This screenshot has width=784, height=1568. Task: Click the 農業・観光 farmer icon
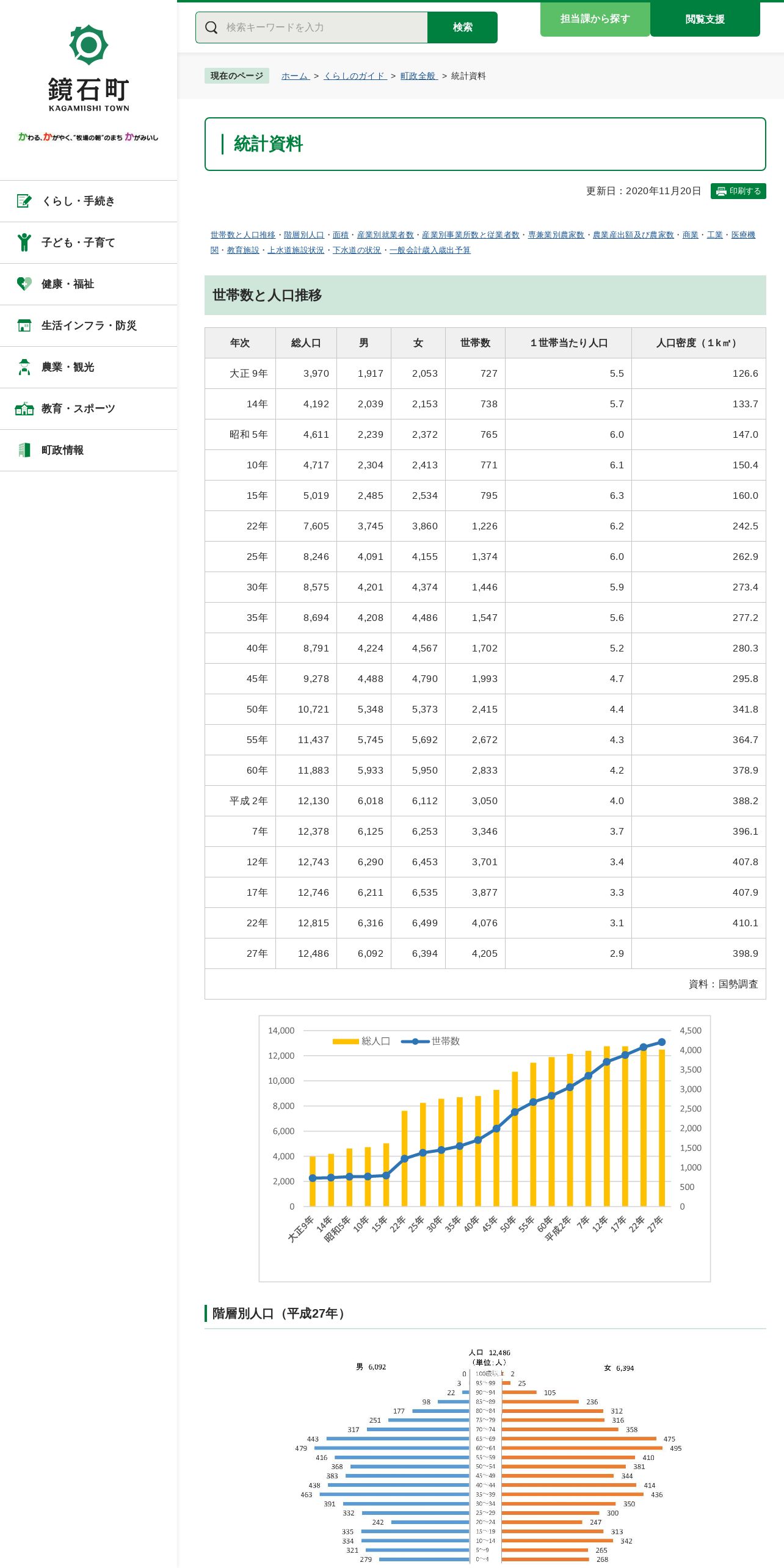tap(24, 367)
